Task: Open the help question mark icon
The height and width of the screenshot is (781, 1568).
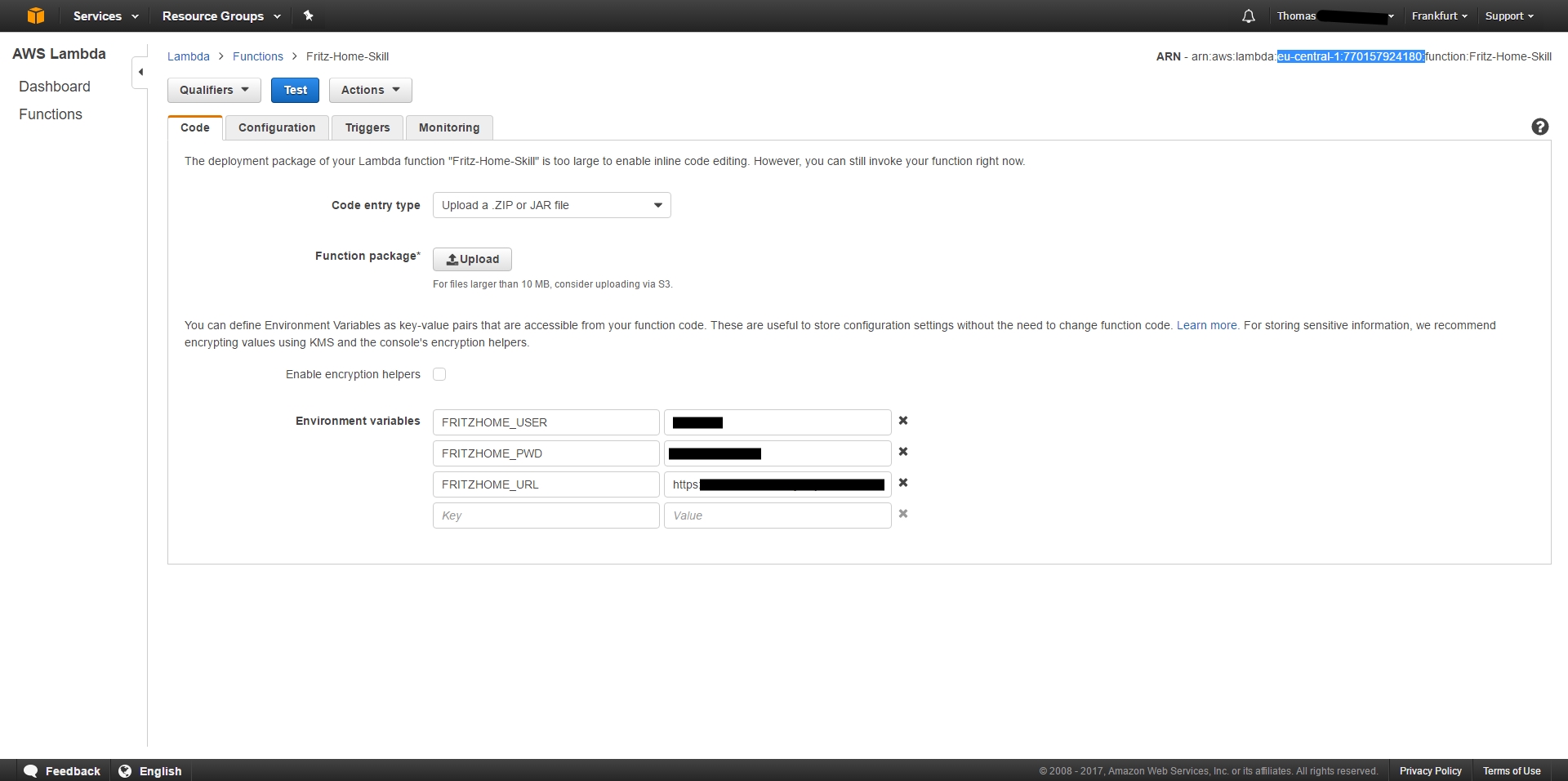Action: point(1539,127)
